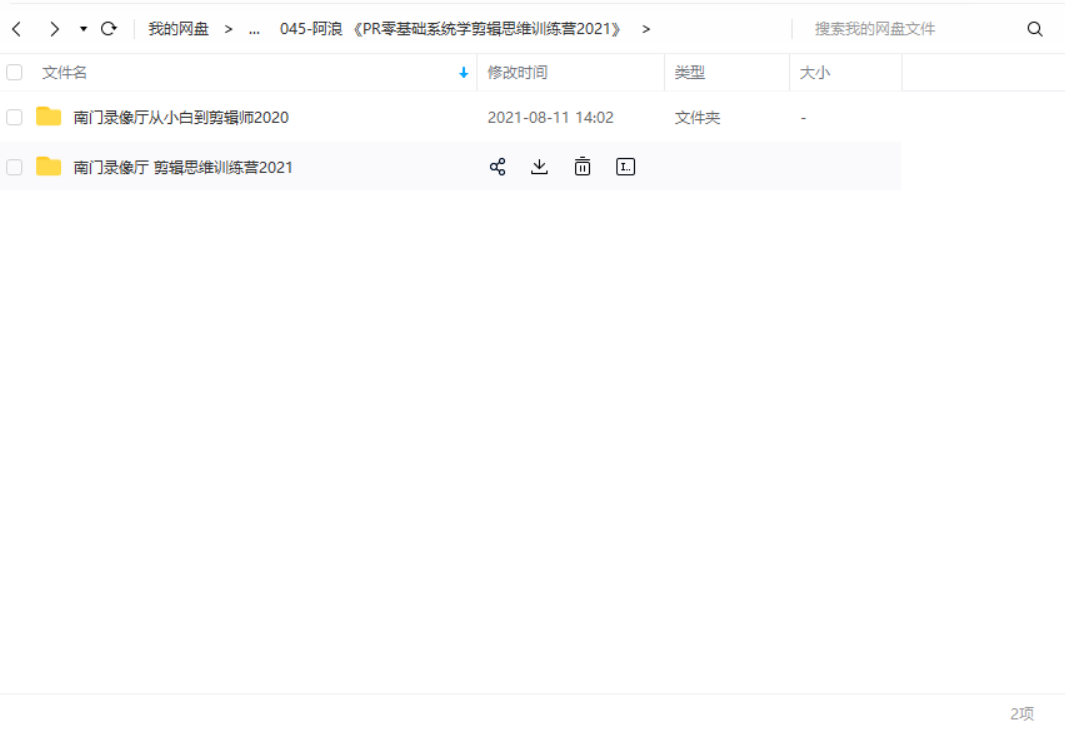Open 我的网盘 breadcrumb root
Screen dimensions: 1065x734
(179, 29)
